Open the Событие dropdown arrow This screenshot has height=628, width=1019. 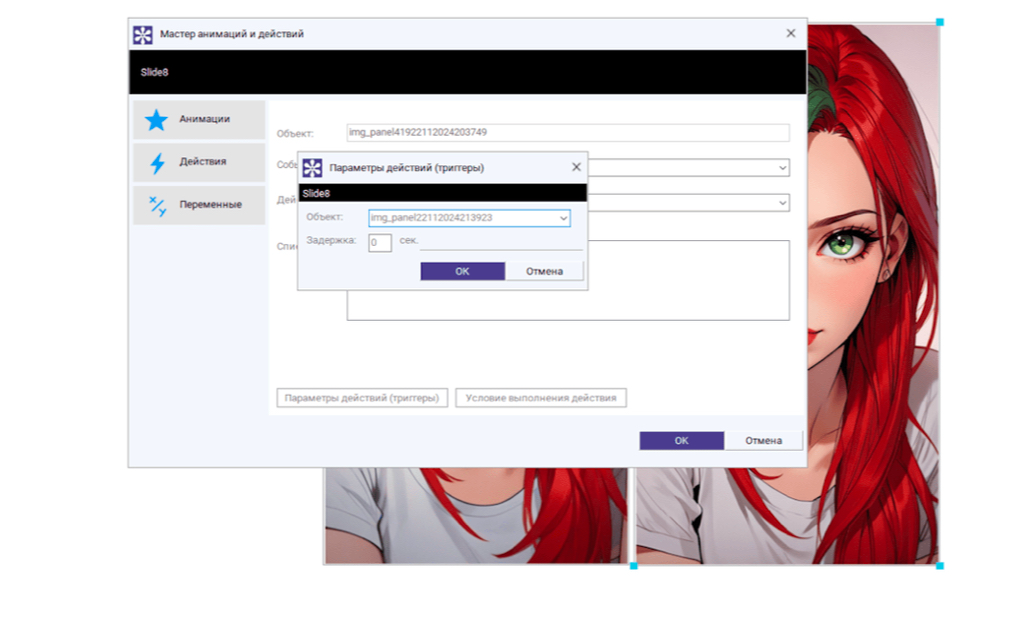click(x=782, y=168)
